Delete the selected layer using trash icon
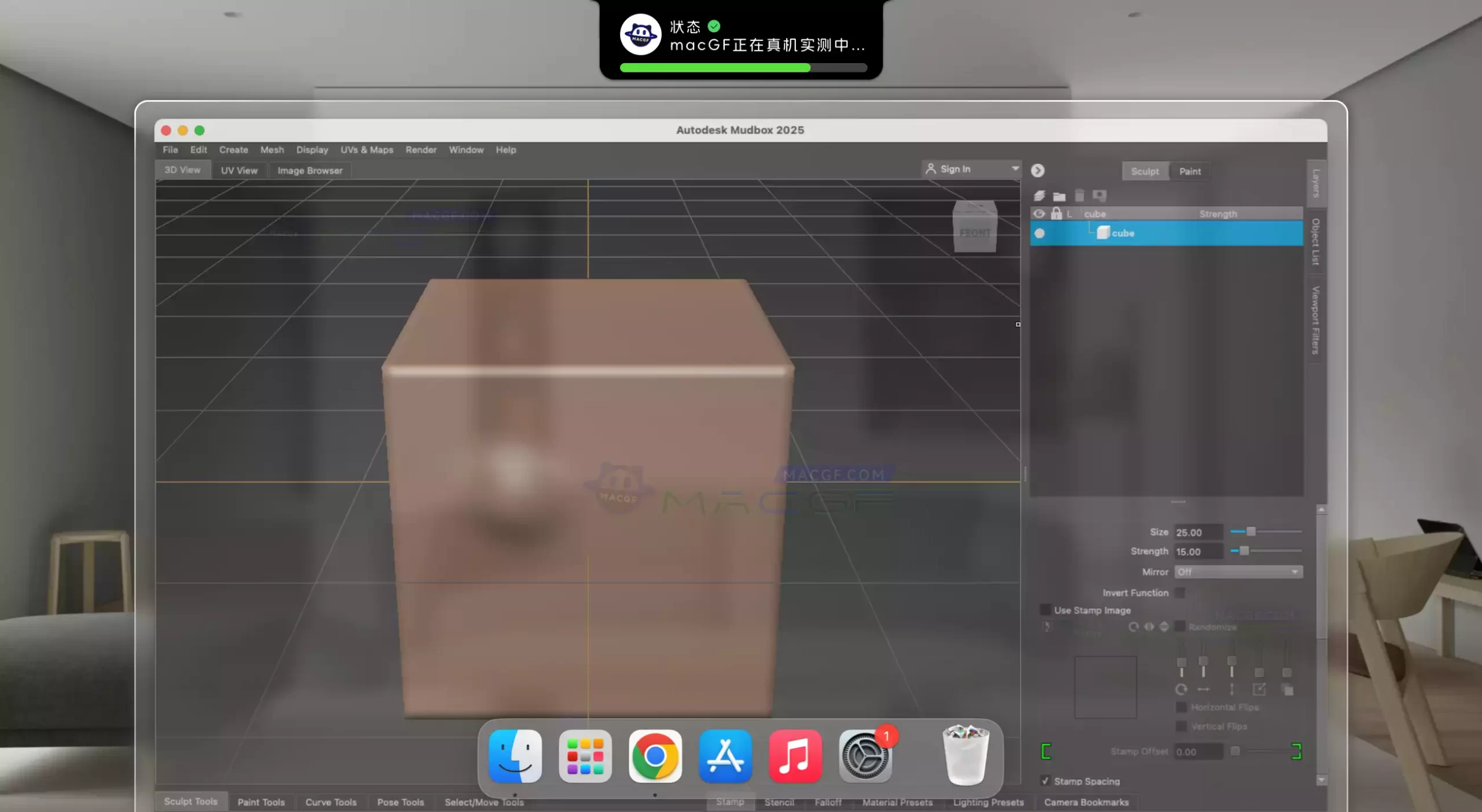Image resolution: width=1482 pixels, height=812 pixels. tap(1079, 196)
